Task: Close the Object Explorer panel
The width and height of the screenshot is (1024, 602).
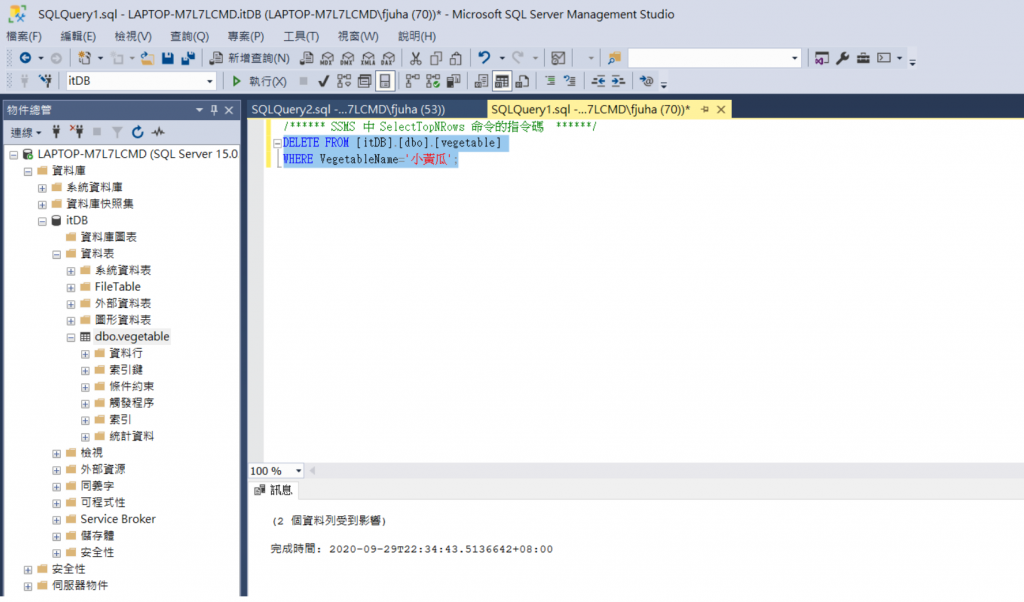Action: (x=229, y=110)
